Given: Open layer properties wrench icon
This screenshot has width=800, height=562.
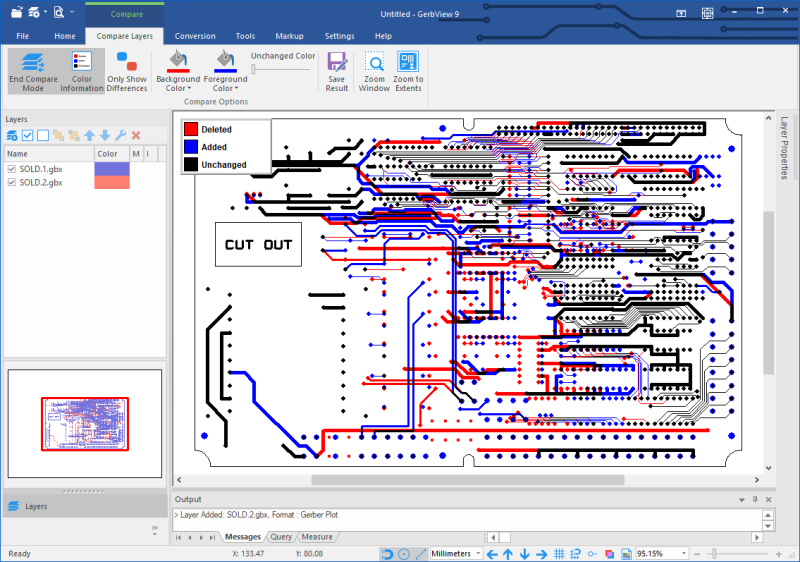Looking at the screenshot, I should (x=120, y=135).
